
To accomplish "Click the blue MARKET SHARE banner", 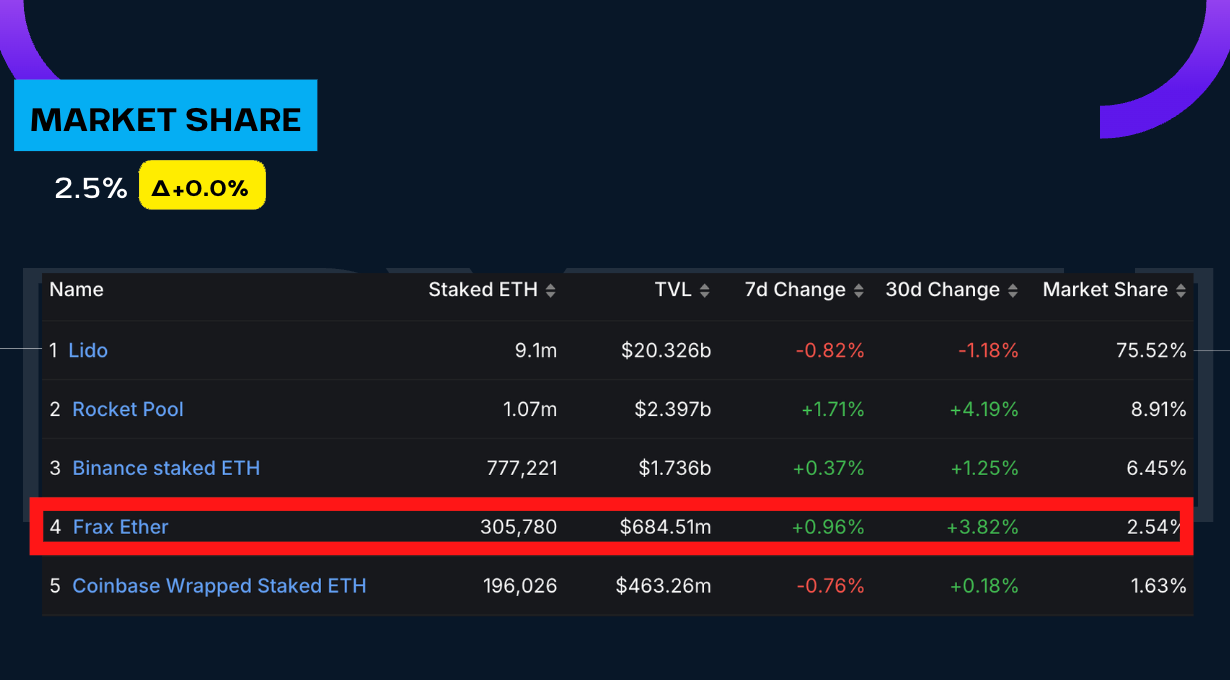I will (x=165, y=116).
